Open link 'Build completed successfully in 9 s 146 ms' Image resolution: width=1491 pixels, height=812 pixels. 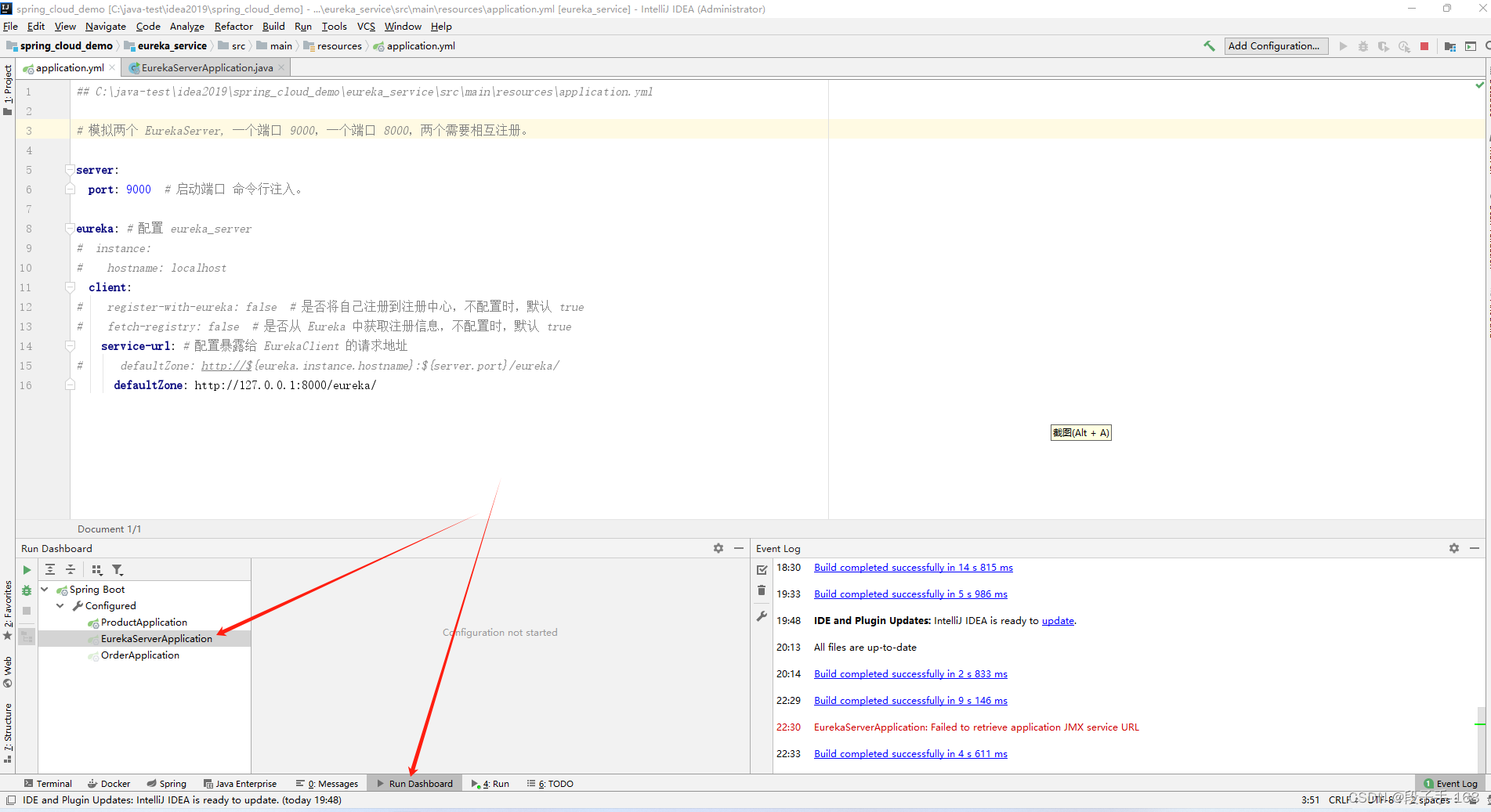tap(910, 701)
